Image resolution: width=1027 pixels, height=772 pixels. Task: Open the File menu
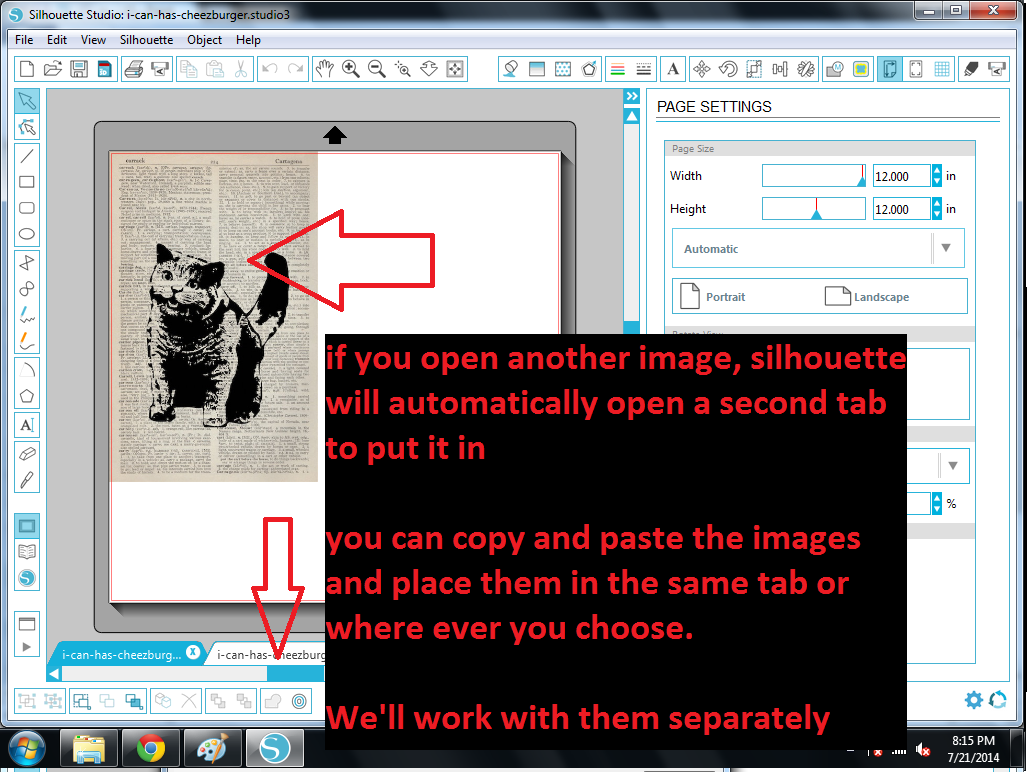point(24,40)
